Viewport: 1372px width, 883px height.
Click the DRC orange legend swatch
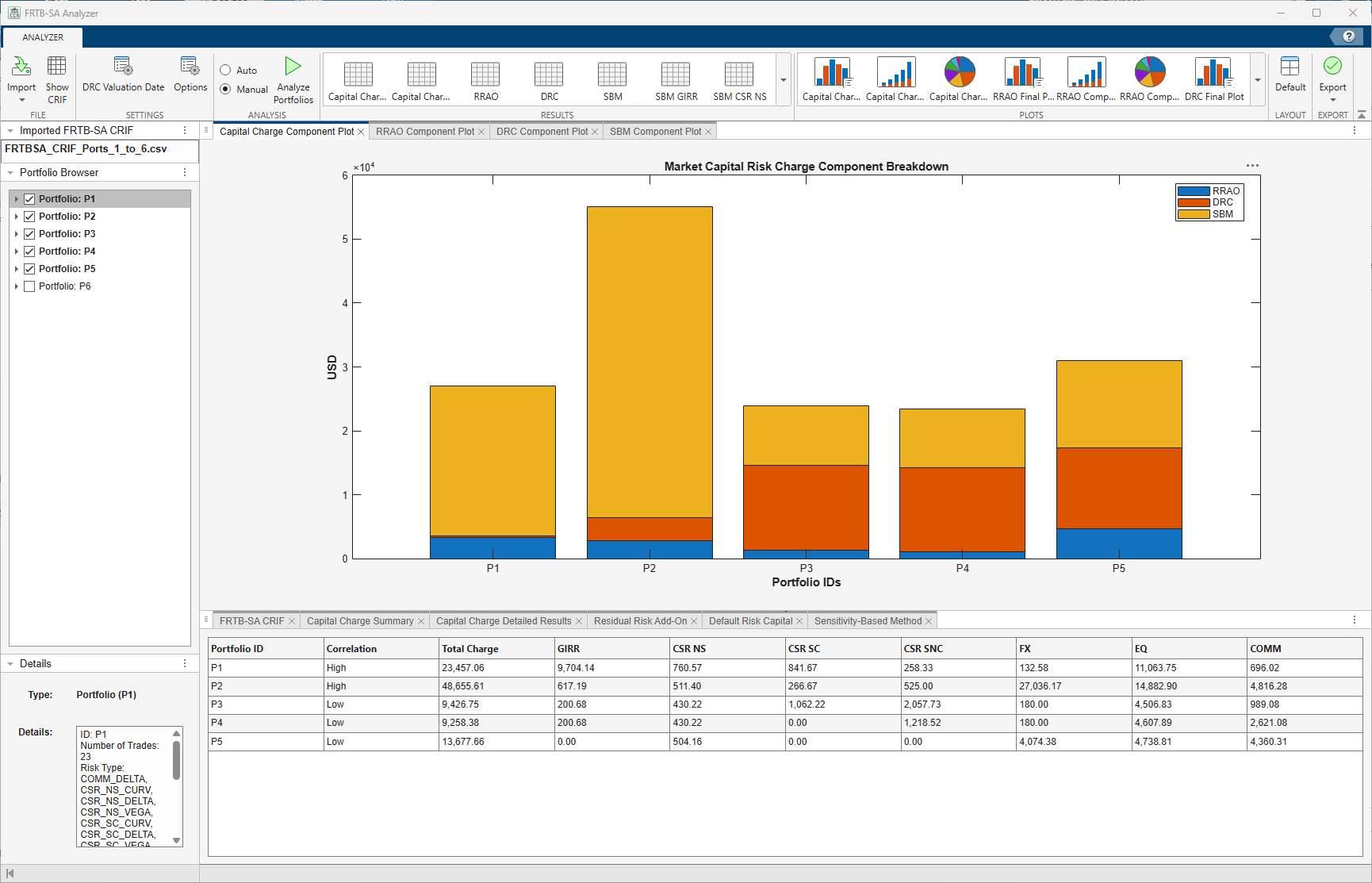tap(1194, 202)
